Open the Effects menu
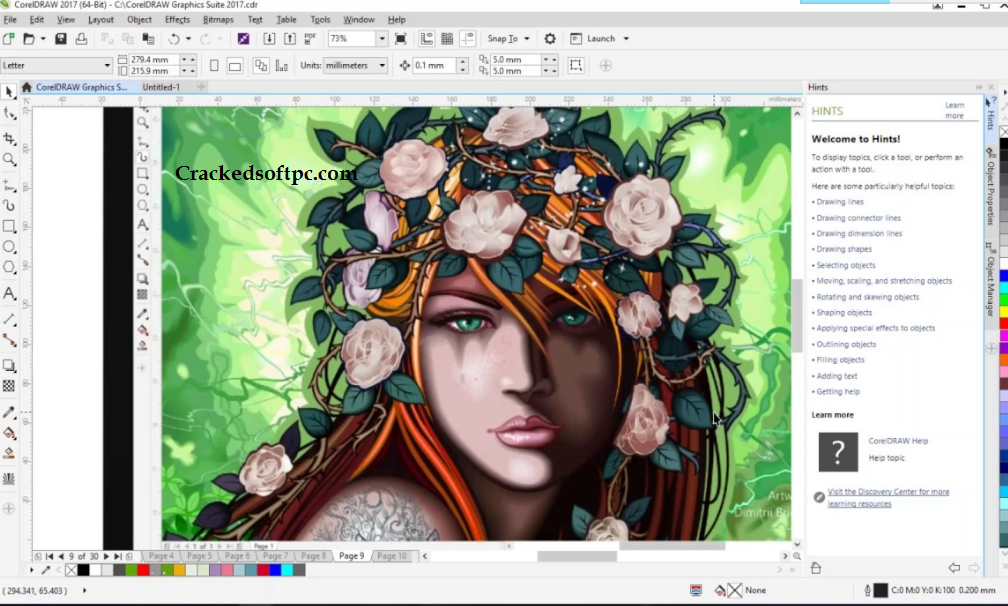This screenshot has height=606, width=1008. coord(177,20)
